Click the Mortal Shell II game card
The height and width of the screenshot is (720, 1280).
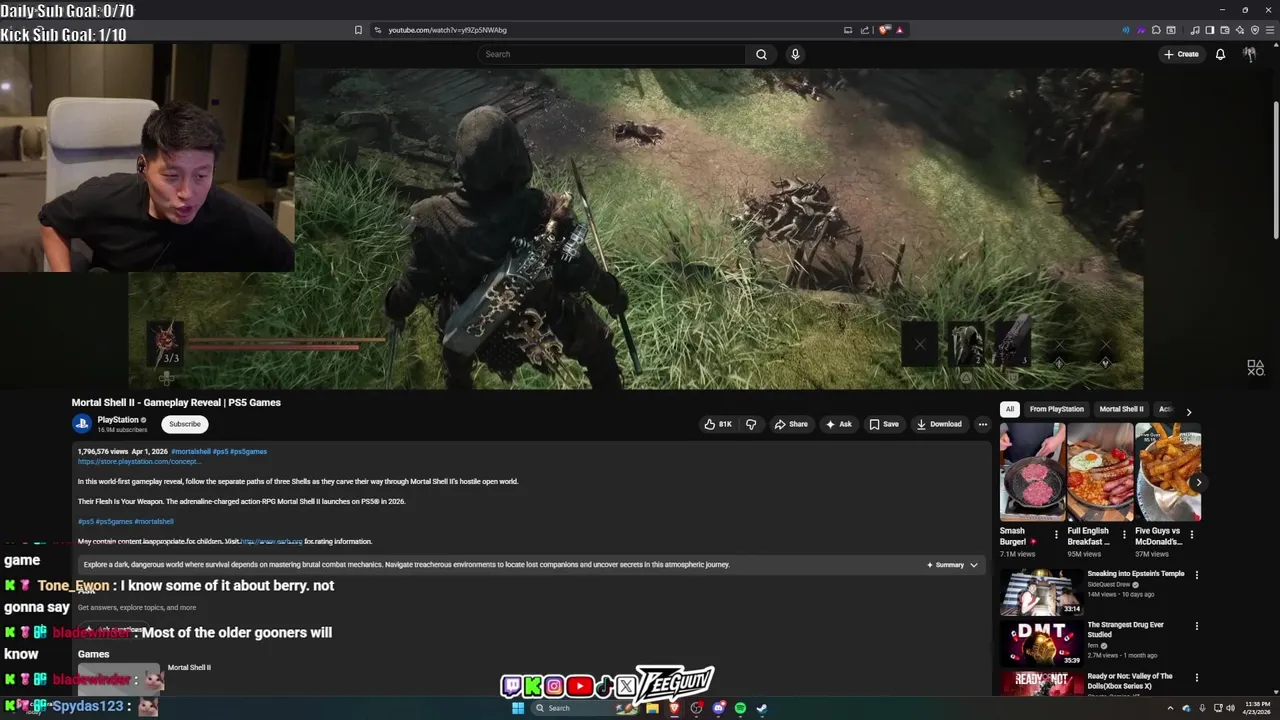point(145,678)
